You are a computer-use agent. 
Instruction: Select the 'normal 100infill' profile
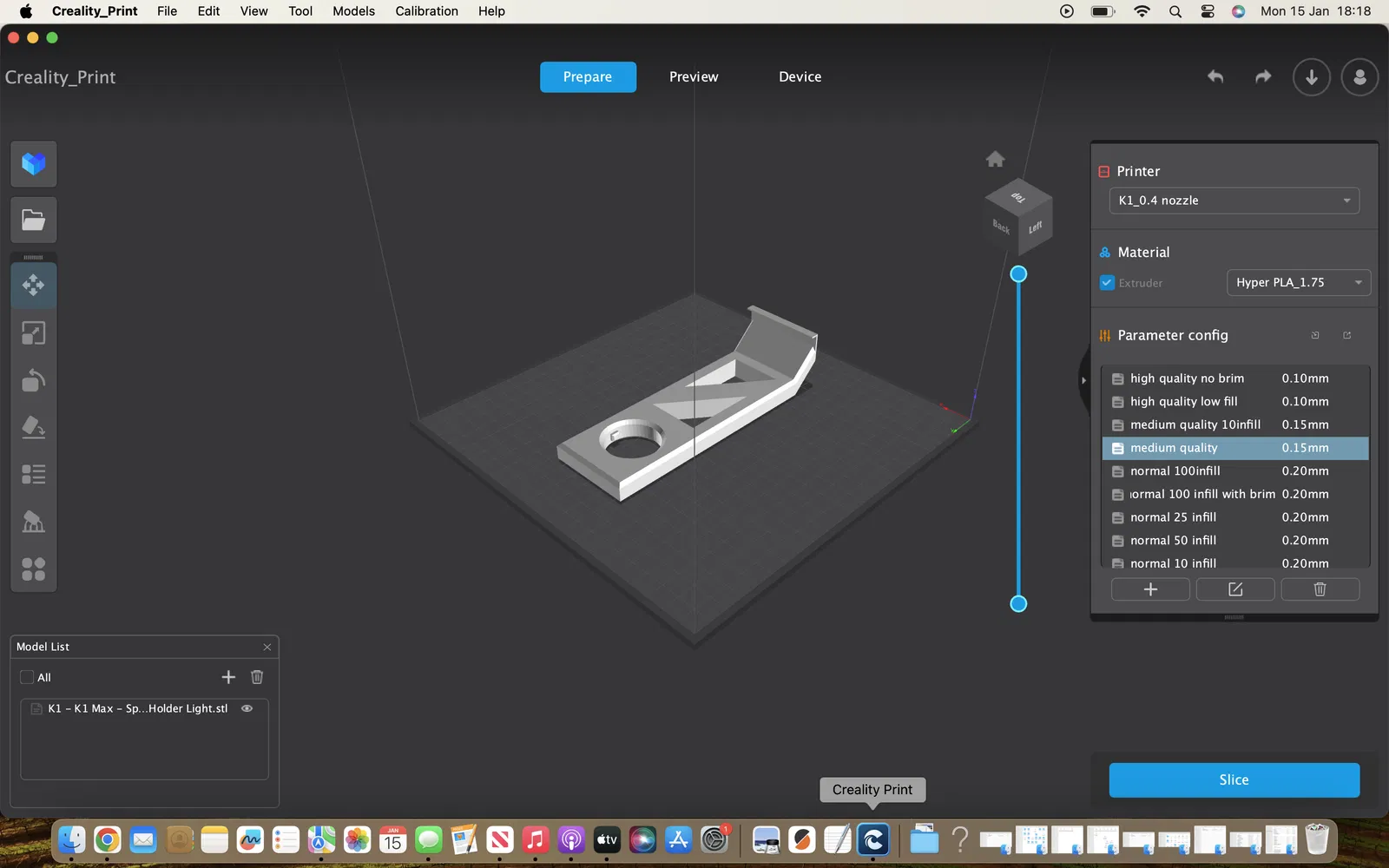[1235, 470]
